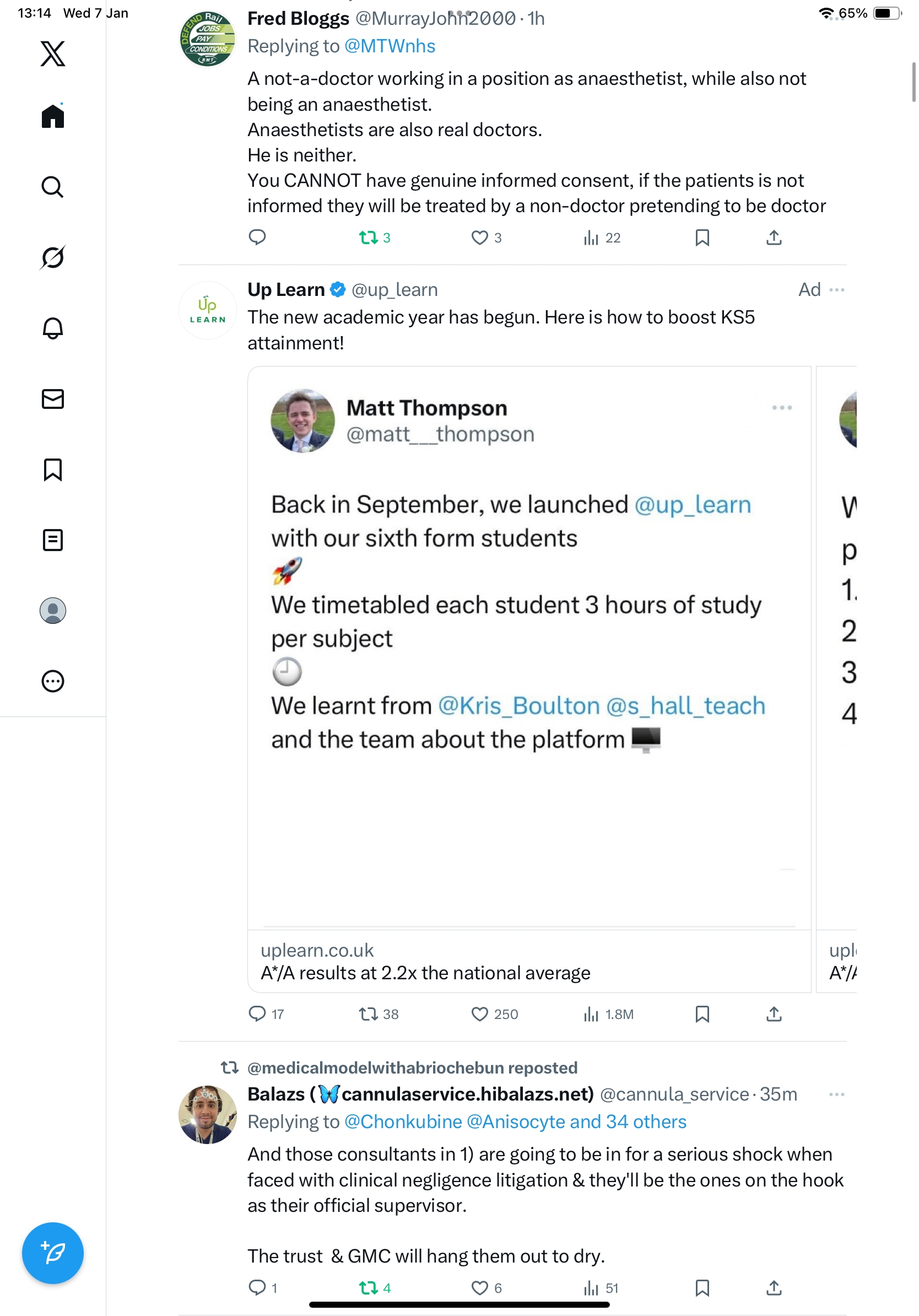Open Bookmarks from the sidebar
919x1316 pixels.
53,470
